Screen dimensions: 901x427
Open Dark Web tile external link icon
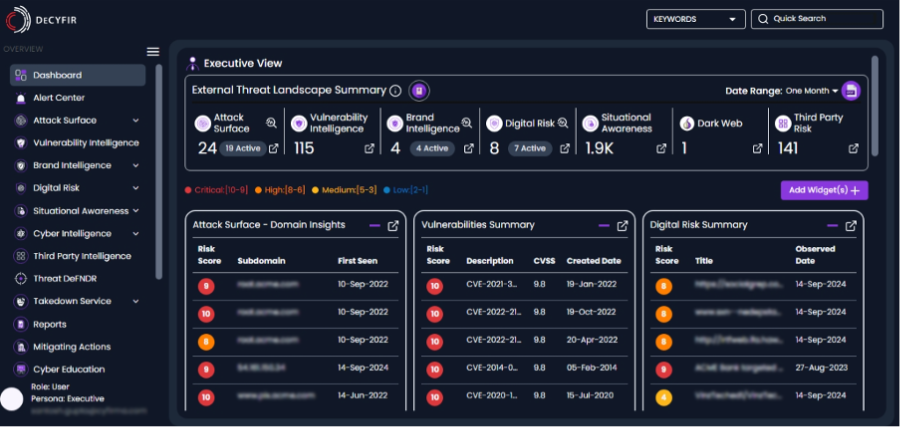758,149
